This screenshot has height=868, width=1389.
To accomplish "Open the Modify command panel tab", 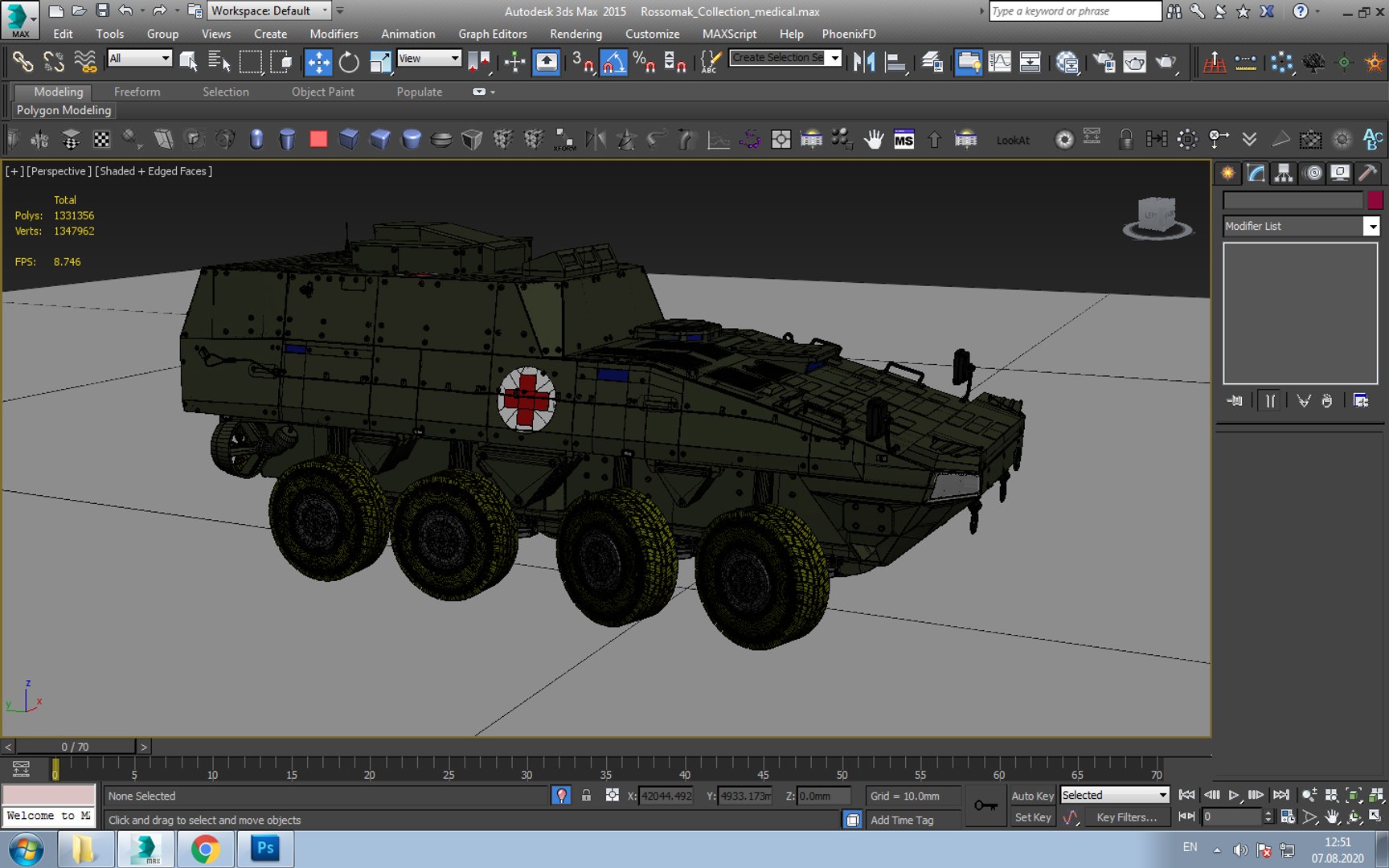I will (1256, 173).
